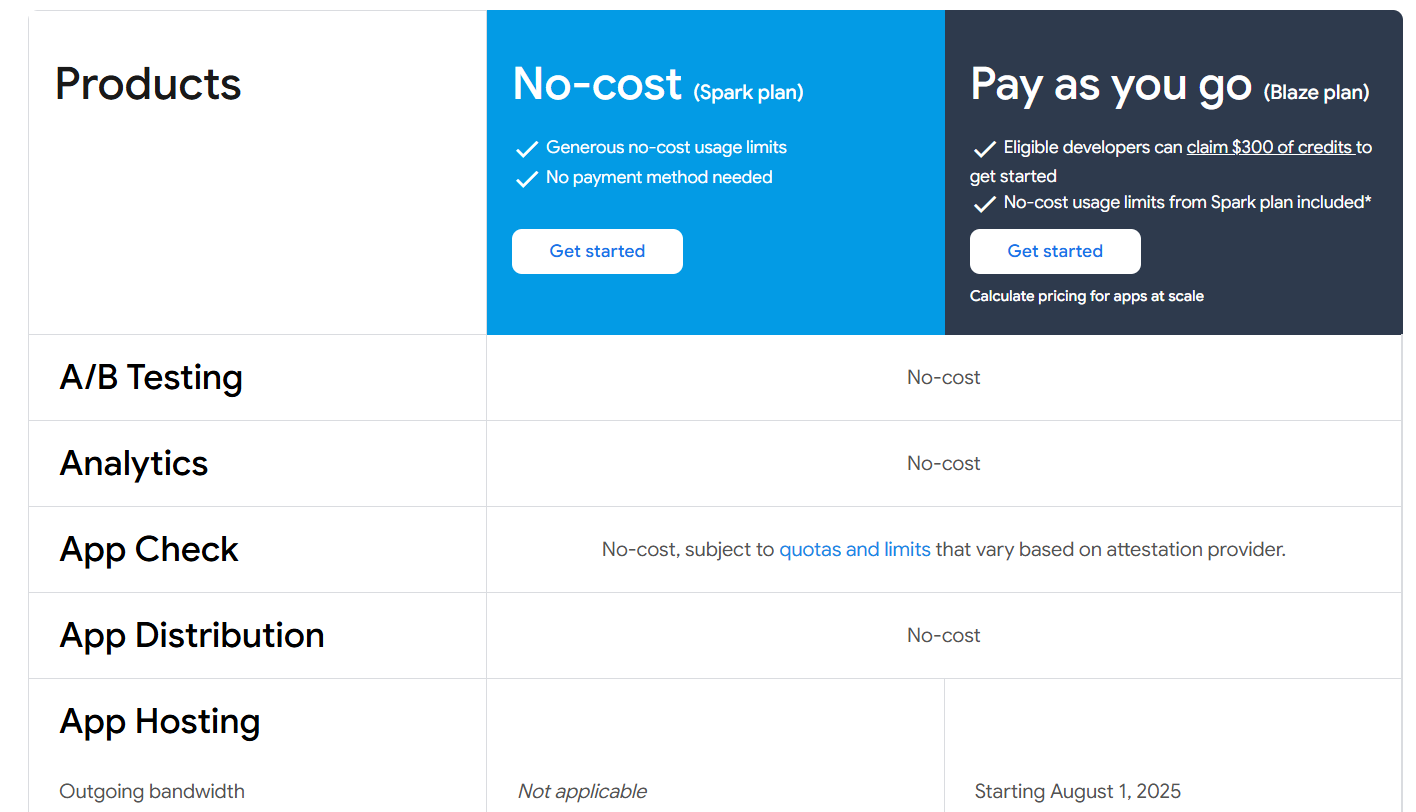This screenshot has width=1416, height=812.
Task: Click checkmark beside "No payment method needed"
Action: (x=526, y=177)
